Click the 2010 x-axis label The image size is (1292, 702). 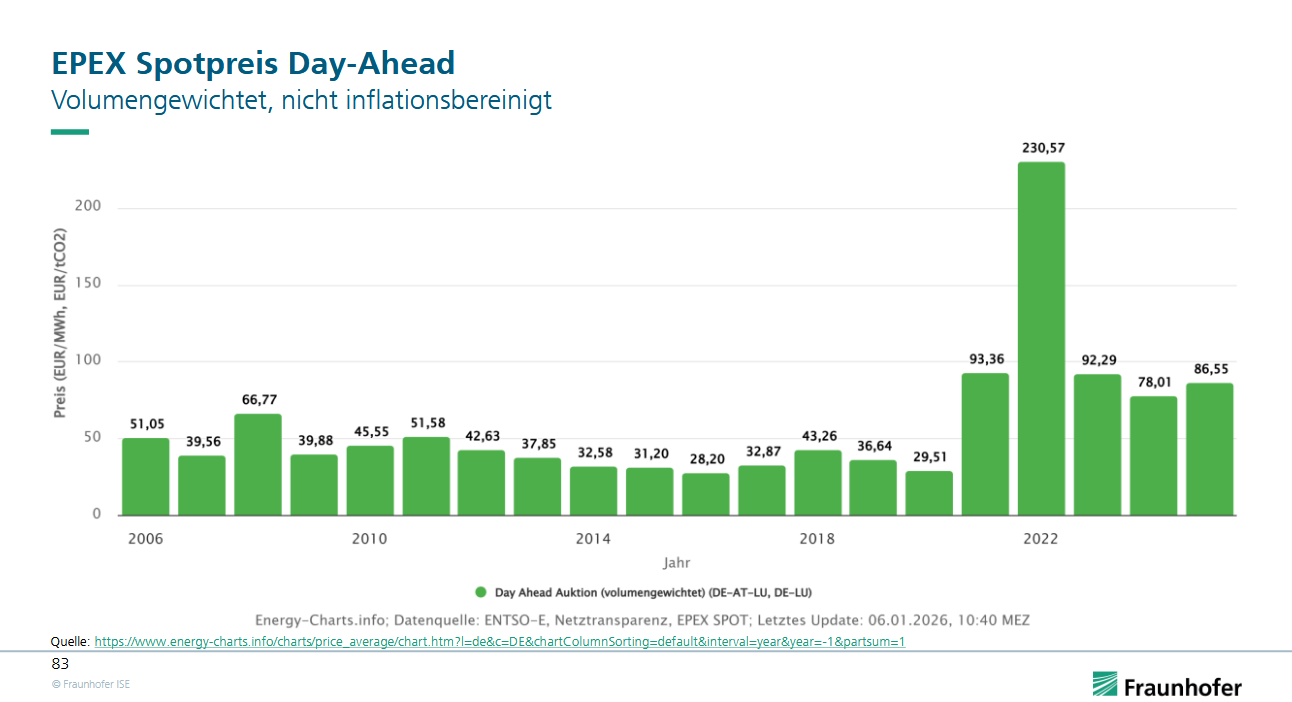[x=369, y=539]
